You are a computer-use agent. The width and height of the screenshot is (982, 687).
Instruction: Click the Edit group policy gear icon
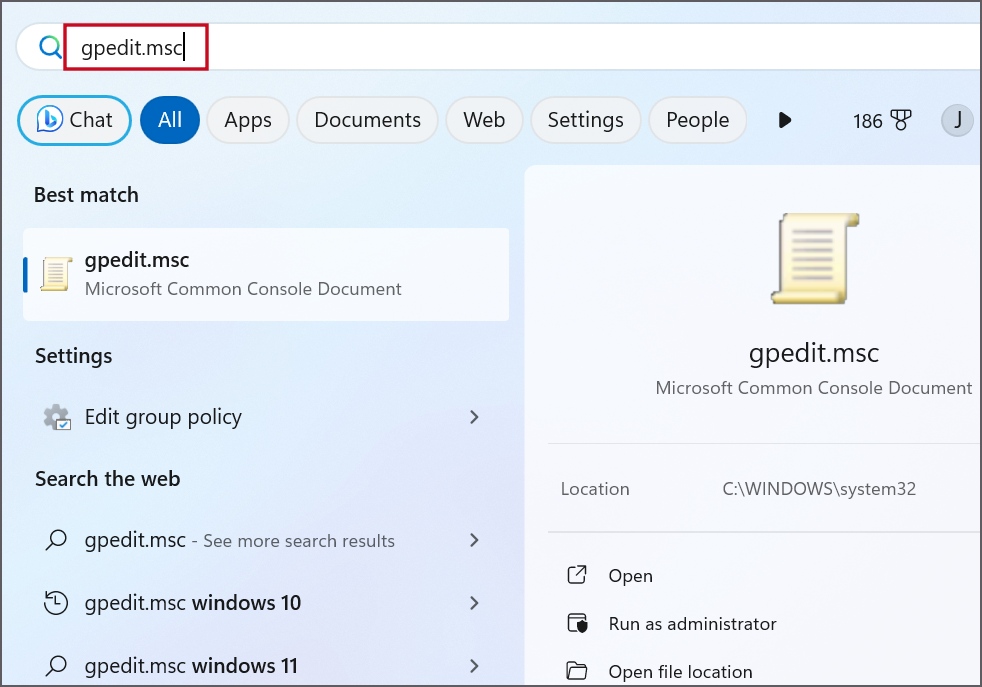57,417
